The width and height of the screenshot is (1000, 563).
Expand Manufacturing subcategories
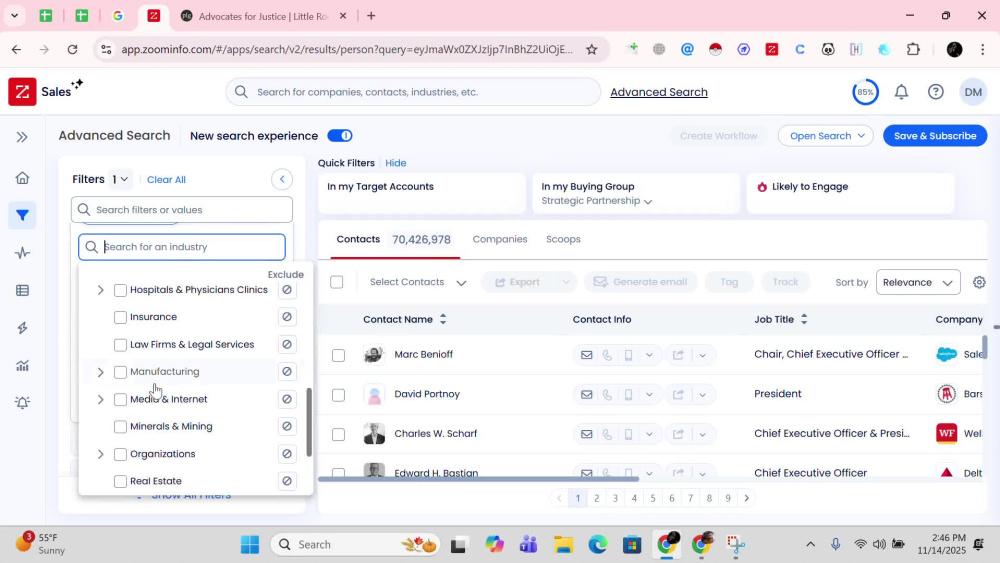[x=100, y=372]
